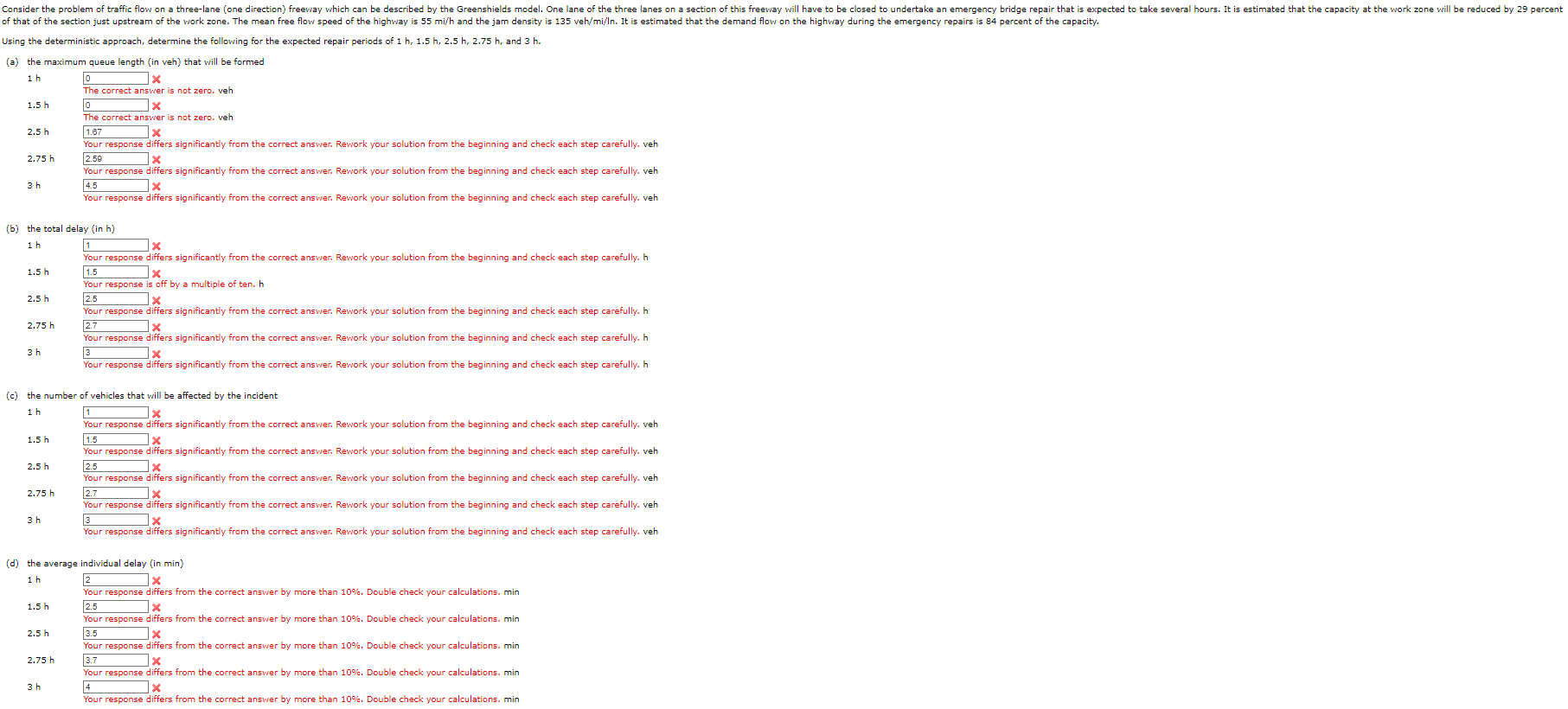Viewport: 1568px width, 709px height.
Task: Select vehicles affected 2.5 h input
Action: (116, 467)
